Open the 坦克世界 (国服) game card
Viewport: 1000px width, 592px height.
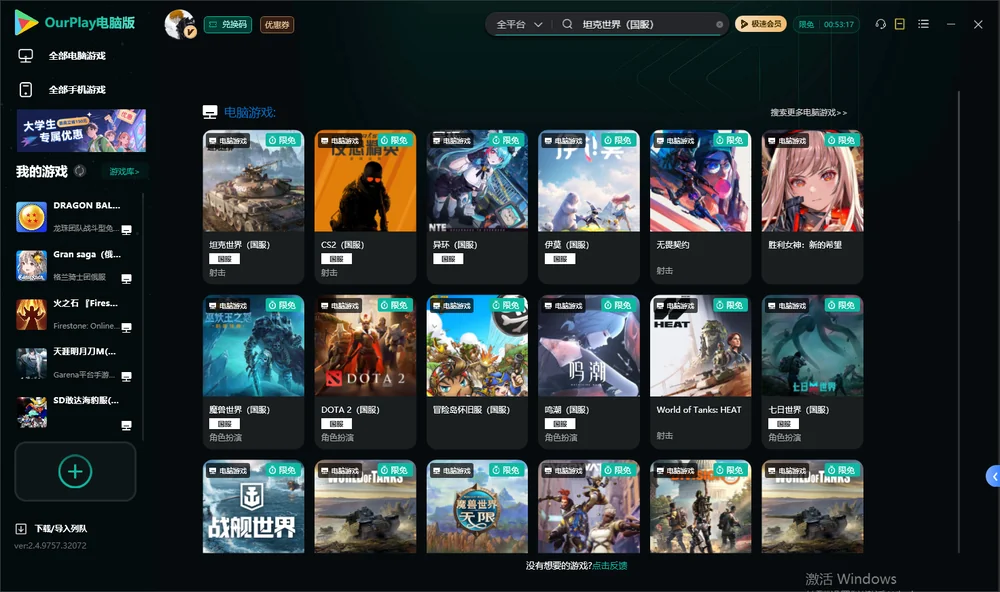[253, 207]
